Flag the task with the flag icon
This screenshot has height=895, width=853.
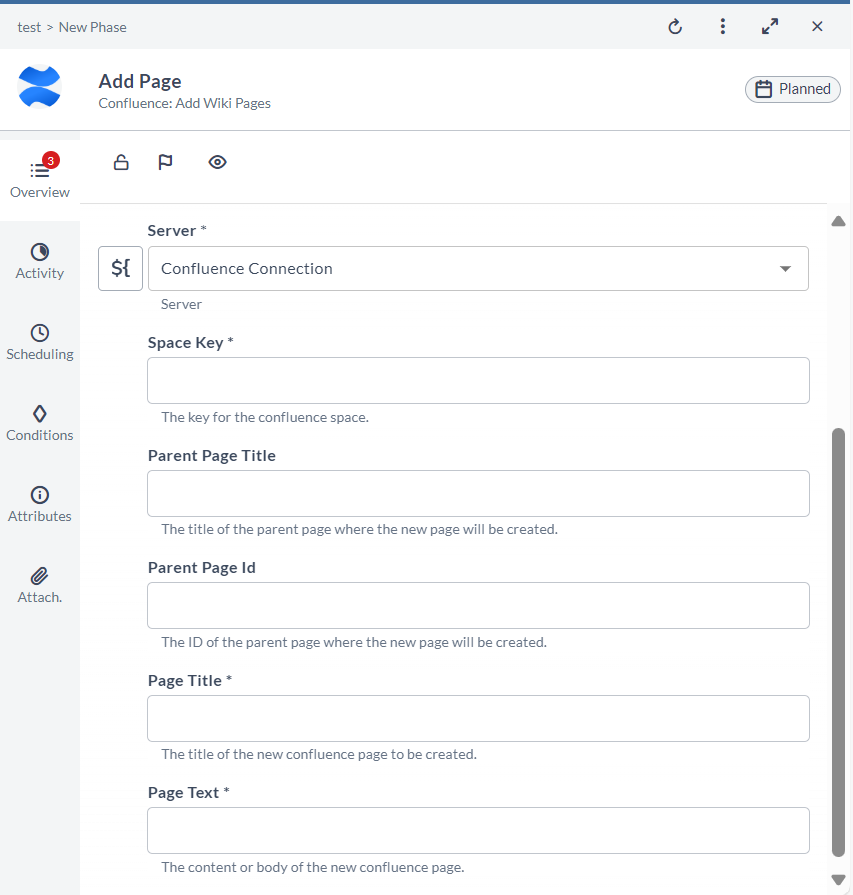(x=165, y=162)
